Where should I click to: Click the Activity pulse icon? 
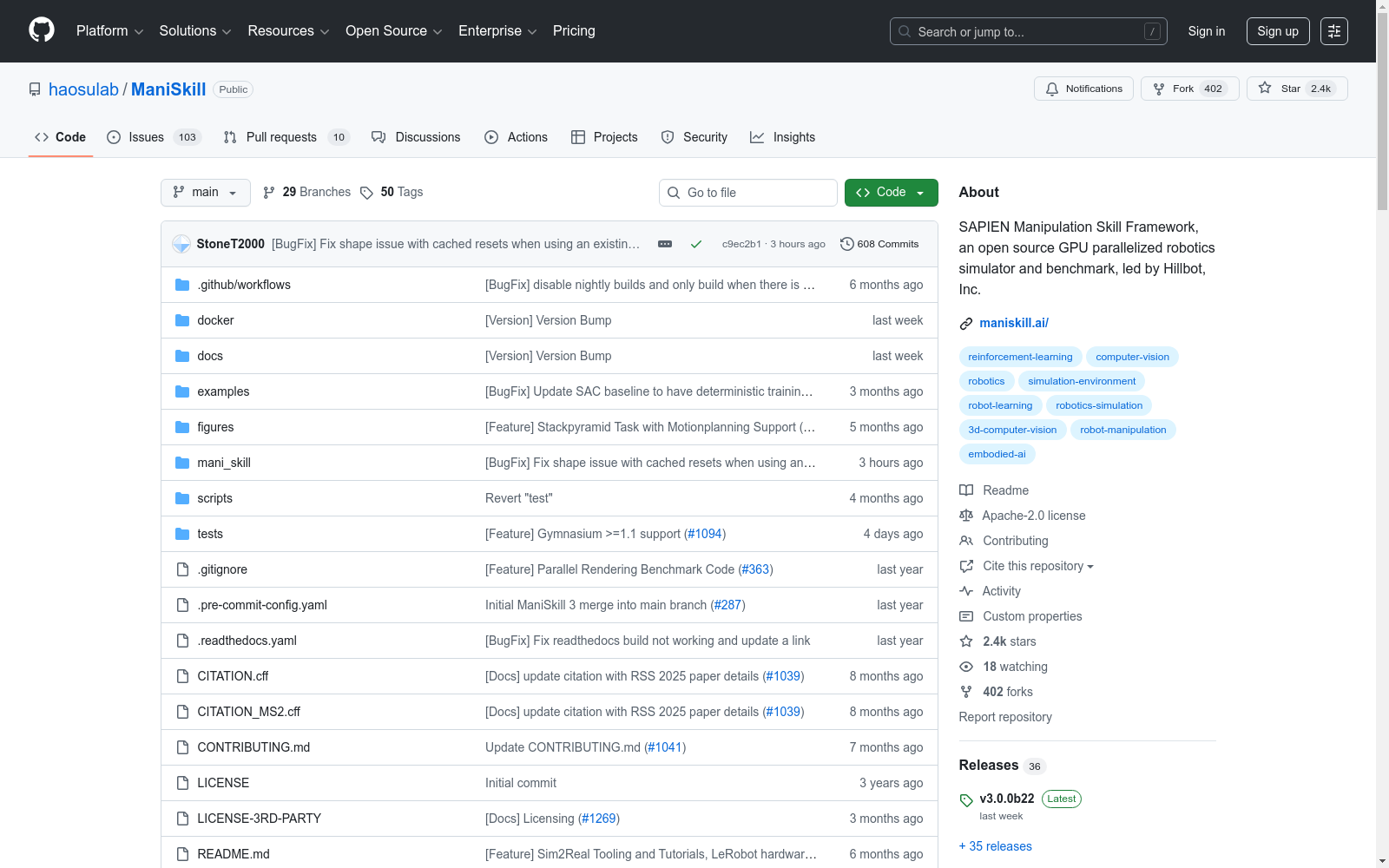click(966, 591)
